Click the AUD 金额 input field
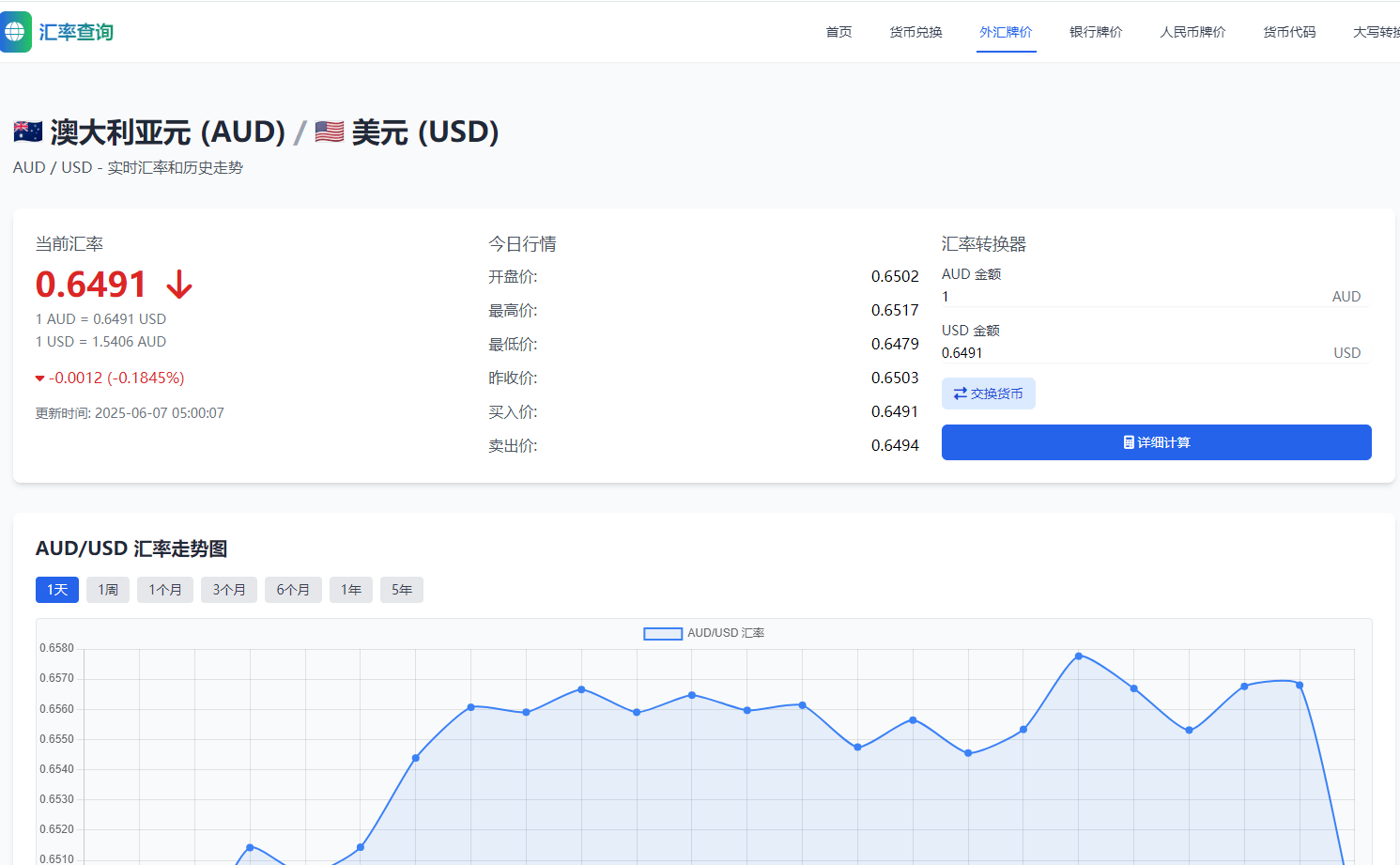1400x865 pixels. coord(1156,297)
